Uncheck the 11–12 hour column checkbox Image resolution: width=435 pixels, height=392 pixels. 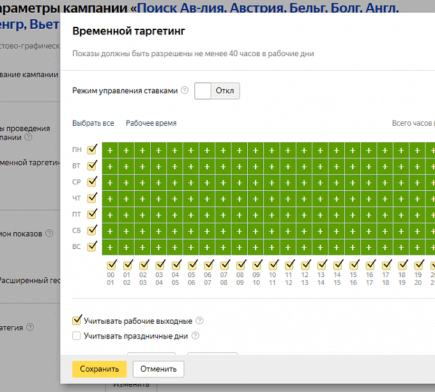pyautogui.click(x=289, y=265)
